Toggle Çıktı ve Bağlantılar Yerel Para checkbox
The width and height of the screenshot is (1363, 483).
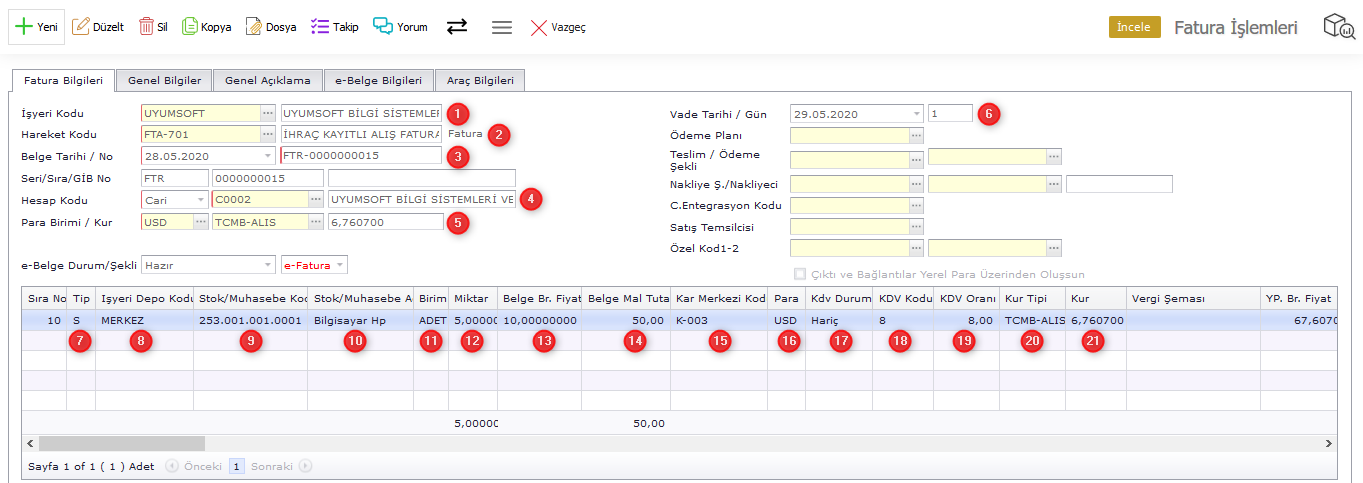click(x=799, y=274)
